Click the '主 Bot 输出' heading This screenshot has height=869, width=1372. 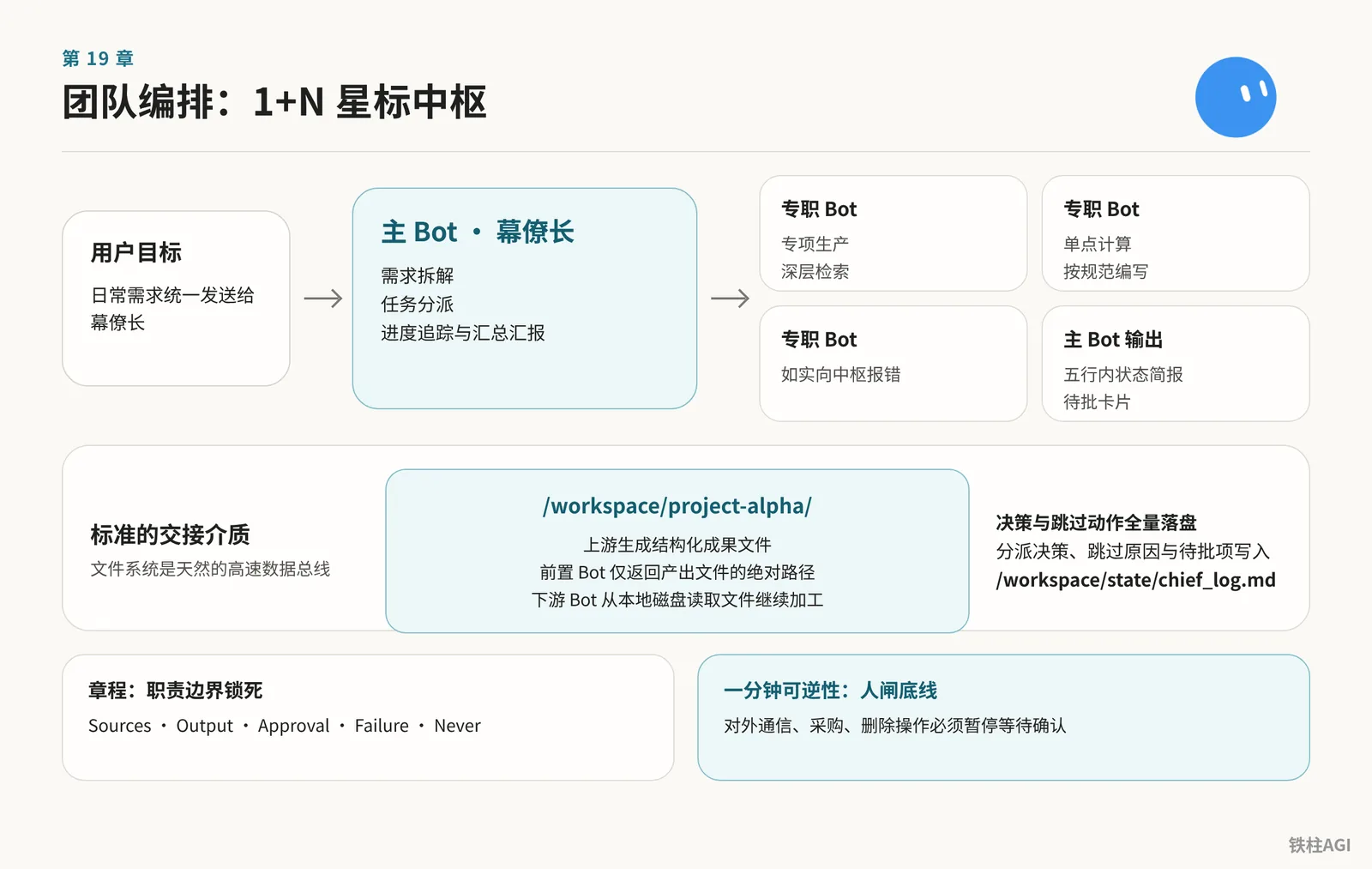(1113, 340)
